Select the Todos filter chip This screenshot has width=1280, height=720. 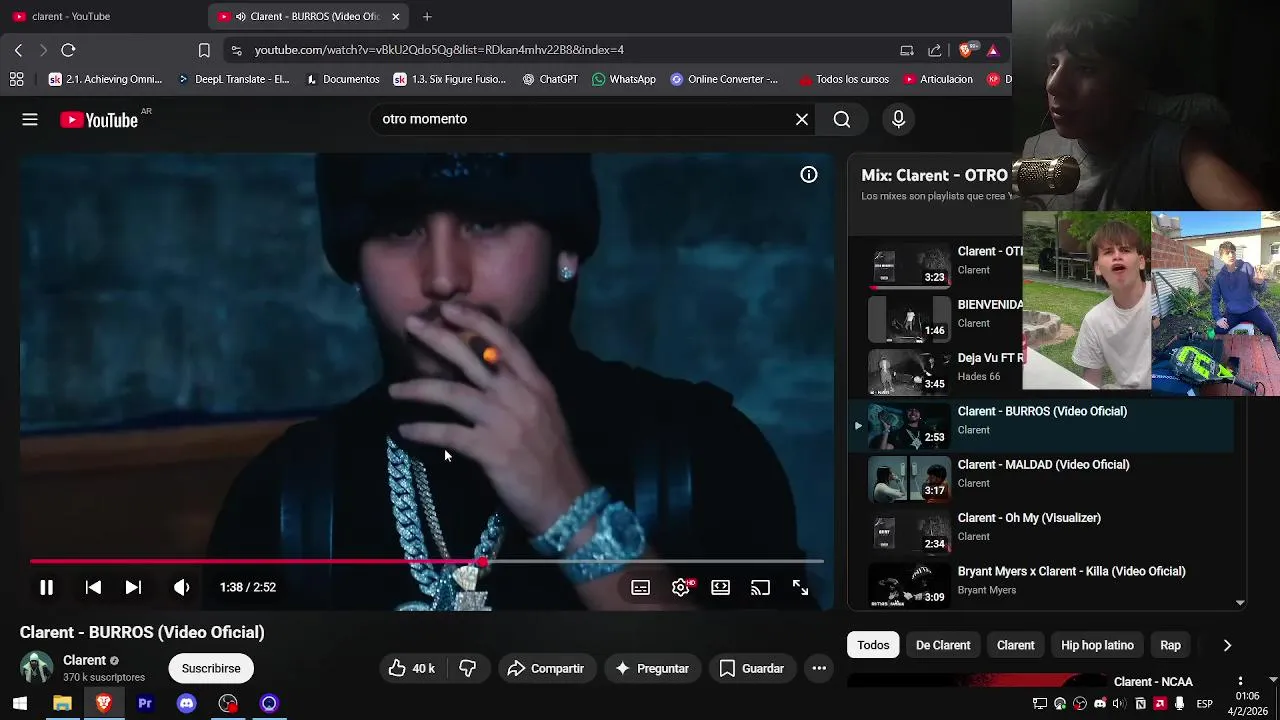873,645
